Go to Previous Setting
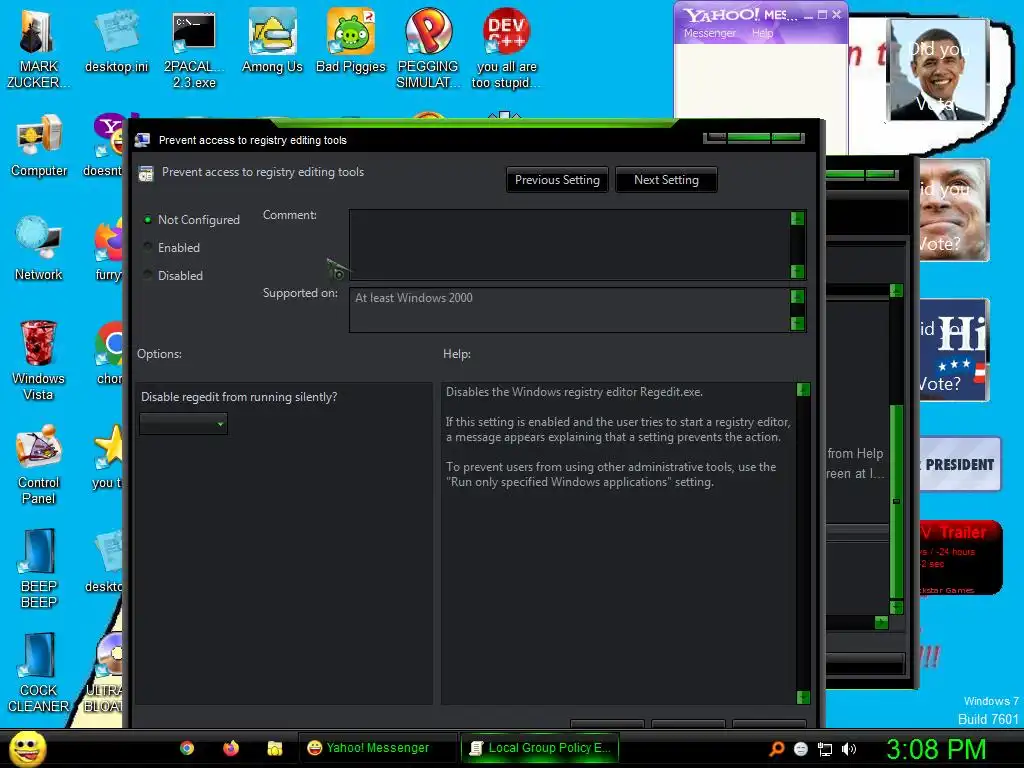The height and width of the screenshot is (768, 1024). [x=557, y=180]
